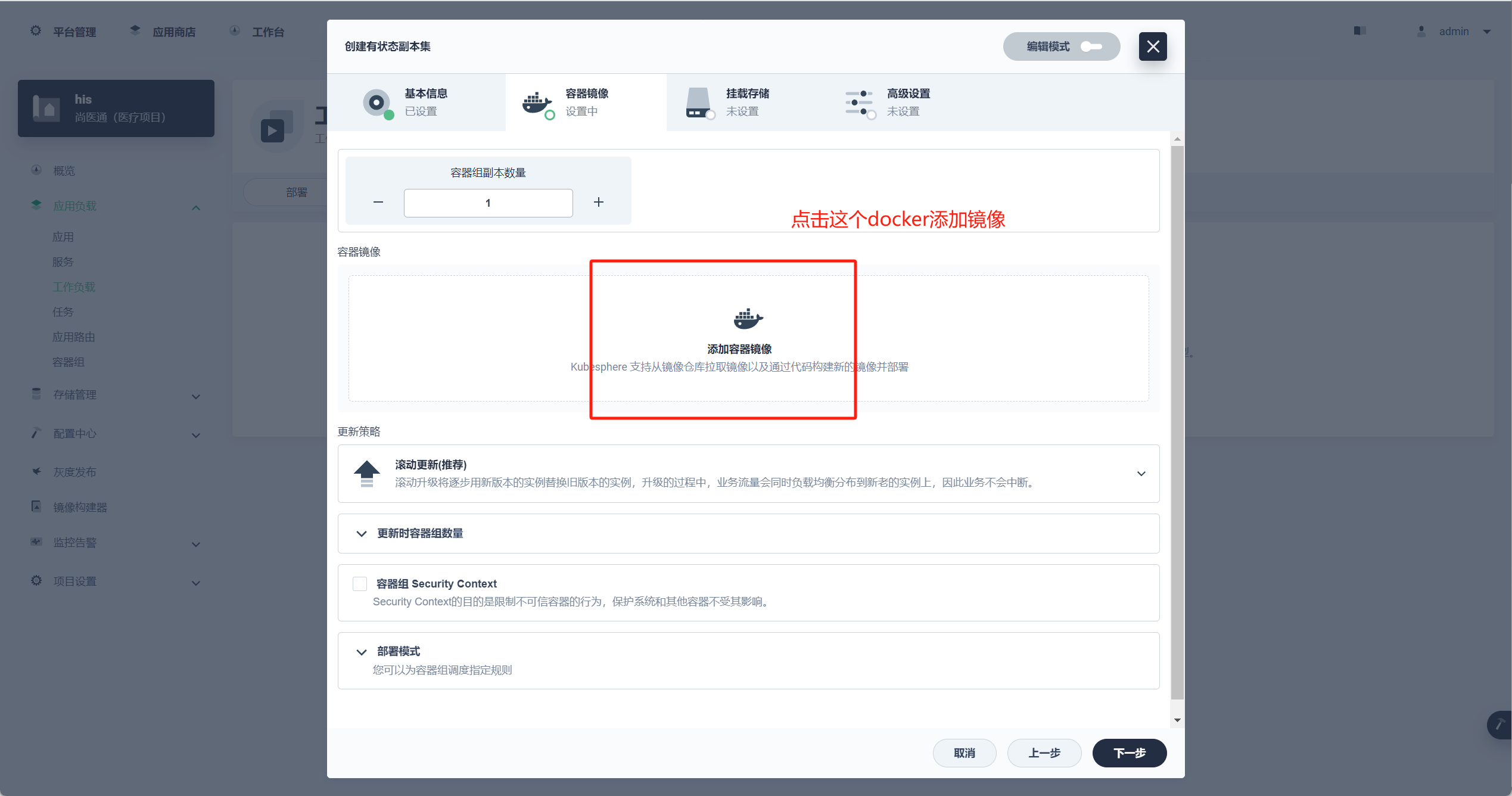Click the 尚医通（医疗项目）project subtitle
This screenshot has width=1512, height=796.
point(120,117)
